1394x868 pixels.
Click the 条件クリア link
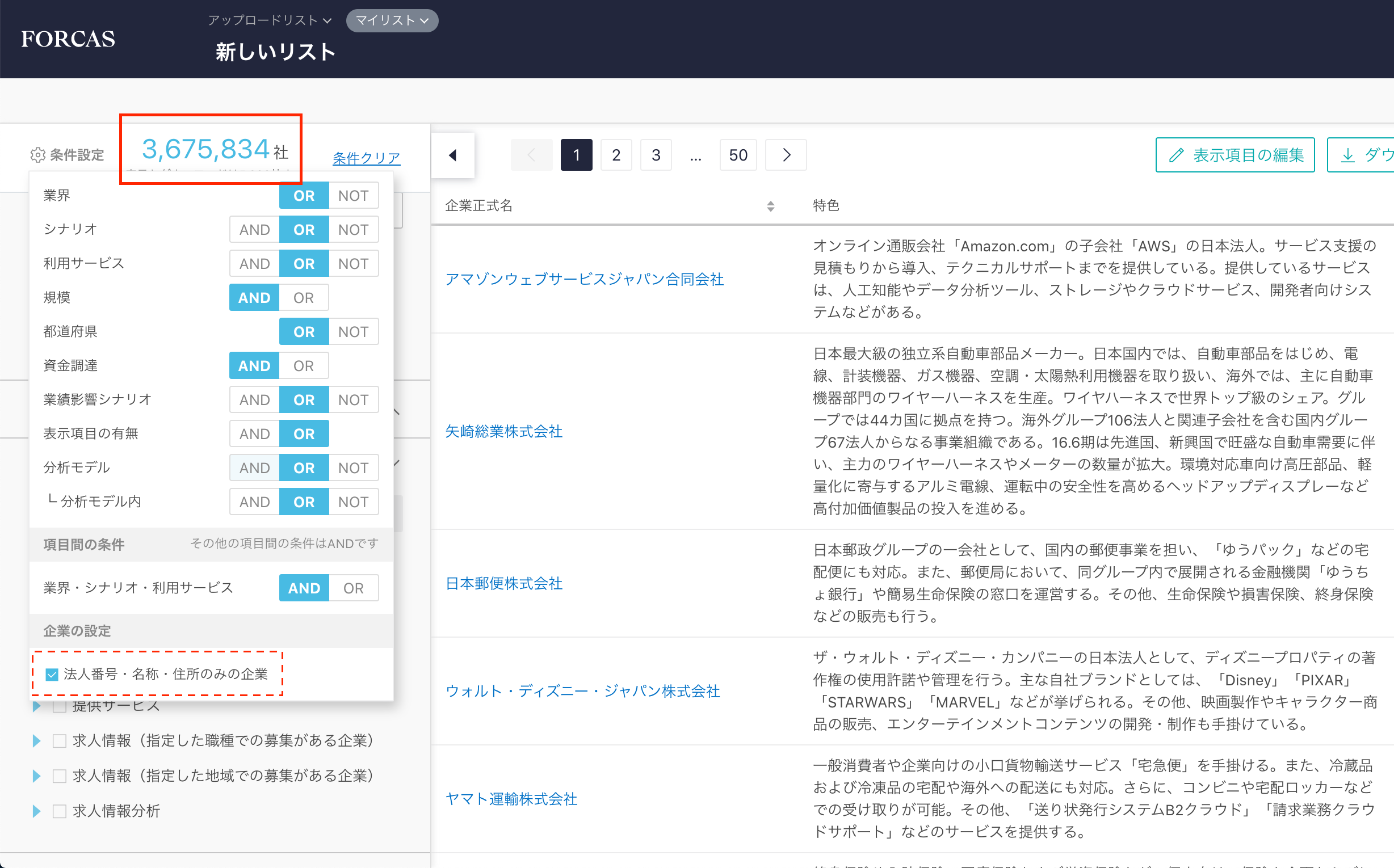click(366, 158)
